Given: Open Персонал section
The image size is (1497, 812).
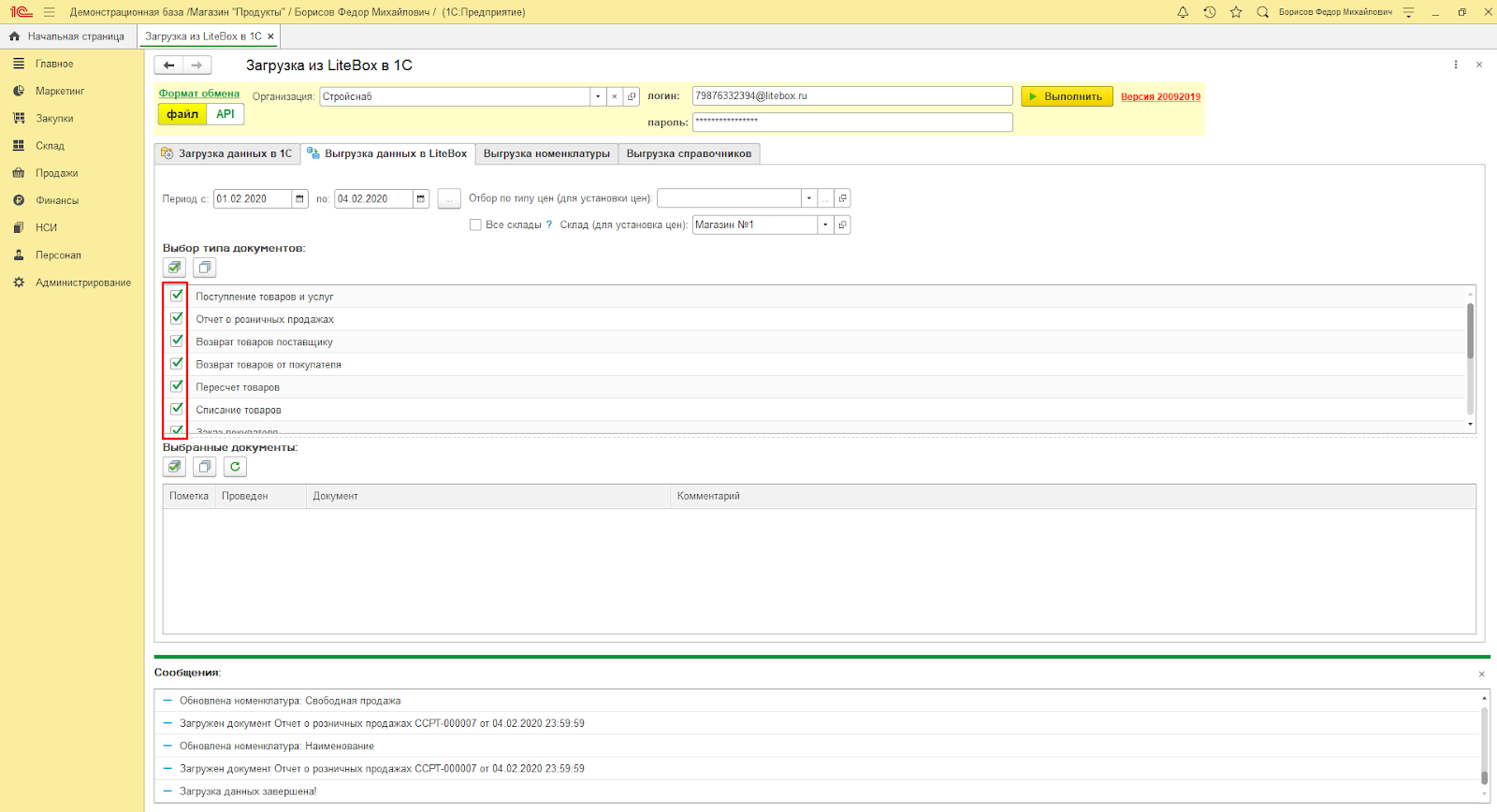Looking at the screenshot, I should 58,254.
